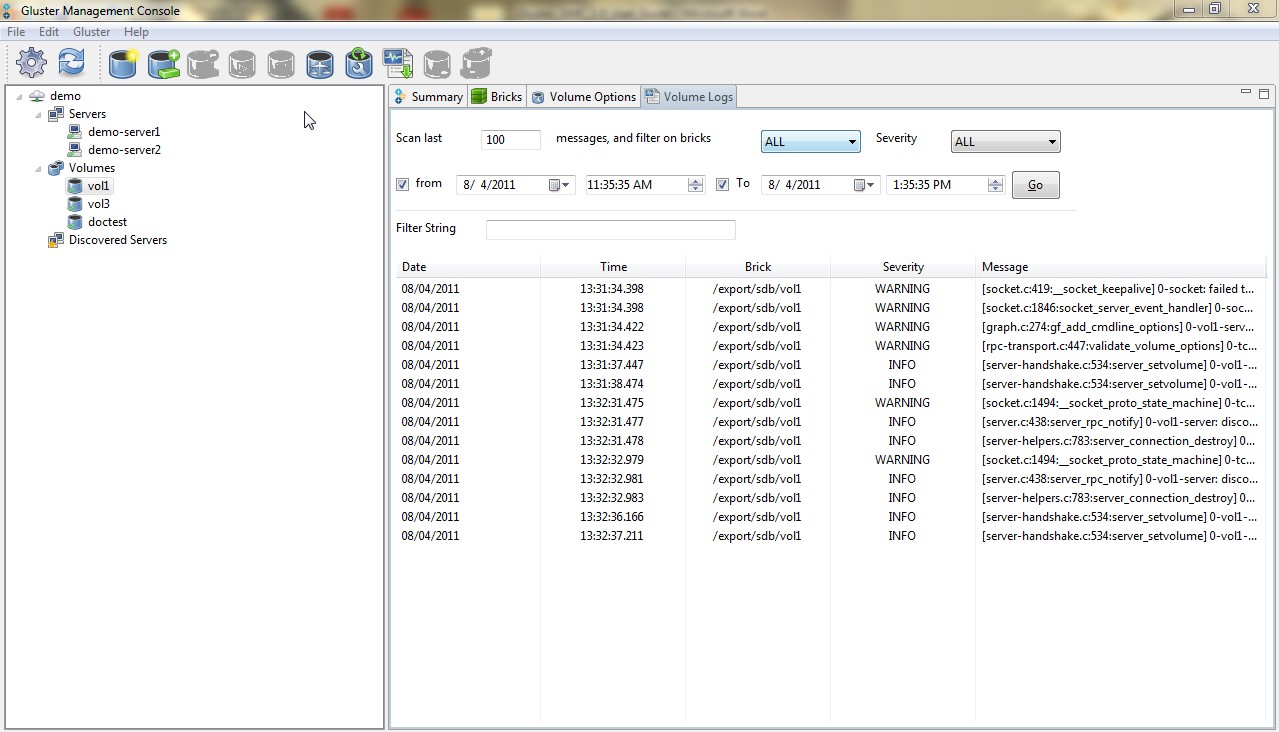Click the create volume icon
Image resolution: width=1279 pixels, height=732 pixels.
click(123, 64)
